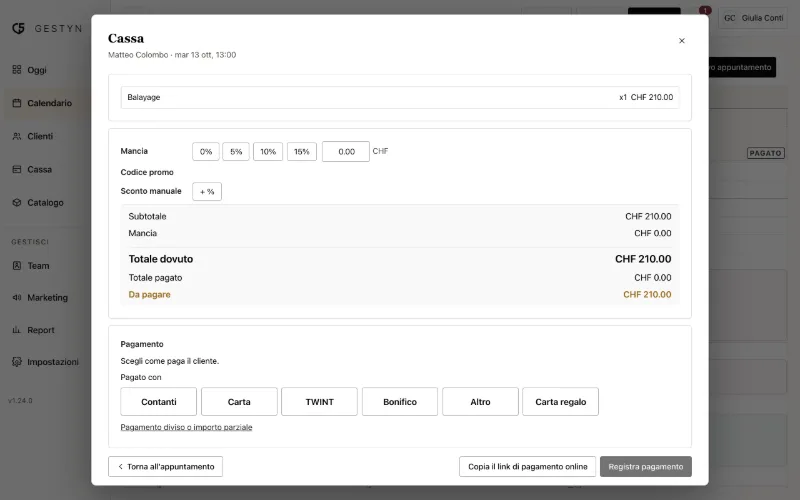Open the Giulia Conti user menu
Screen dimensions: 800x500
754,18
